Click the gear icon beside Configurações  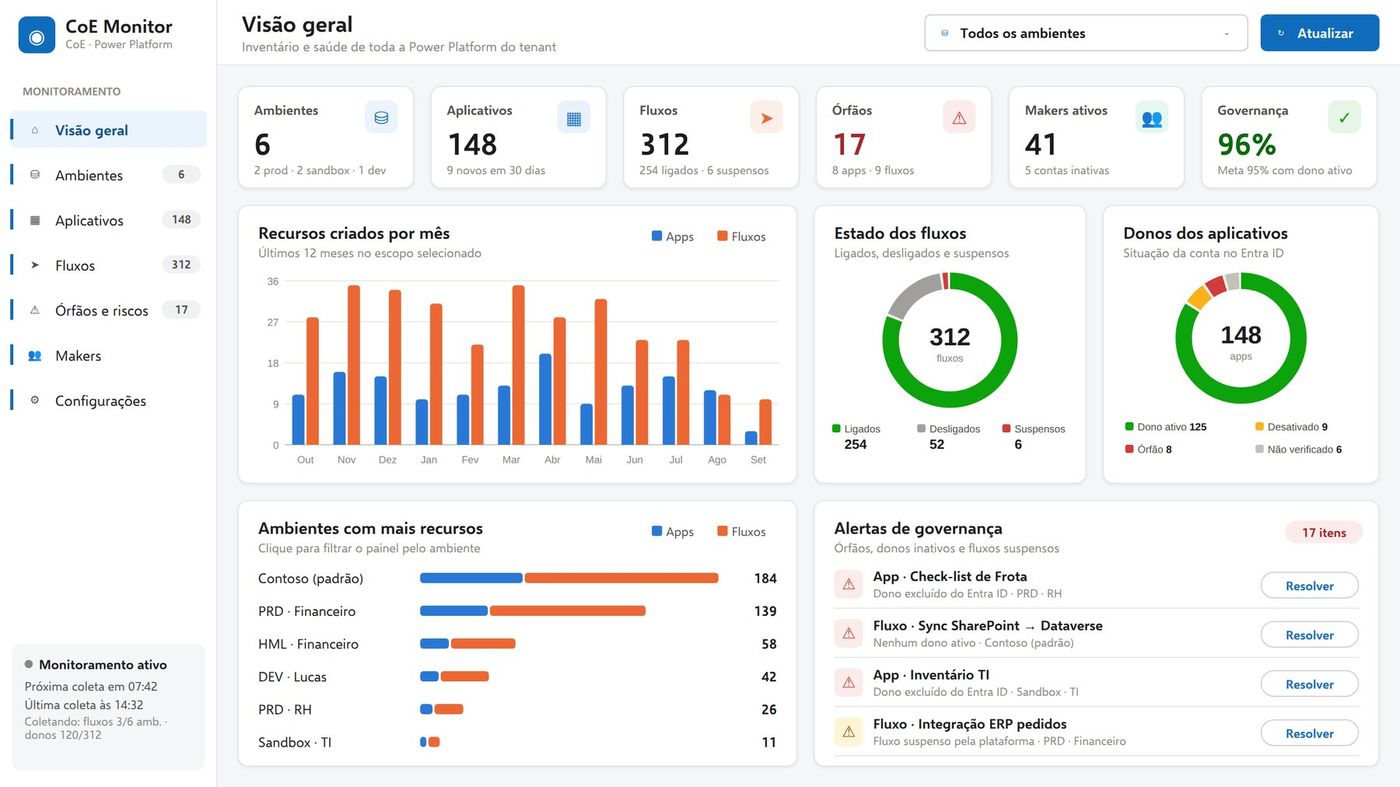35,400
